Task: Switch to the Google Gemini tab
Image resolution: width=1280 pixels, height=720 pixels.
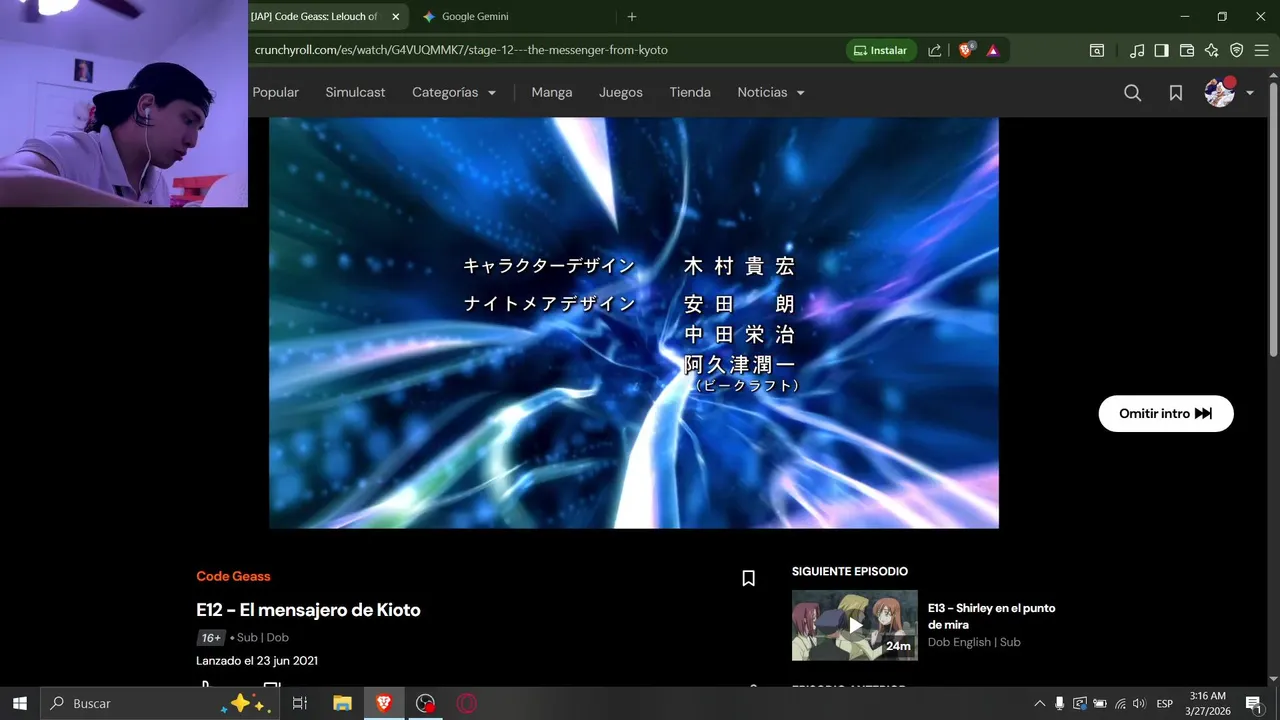Action: [475, 17]
